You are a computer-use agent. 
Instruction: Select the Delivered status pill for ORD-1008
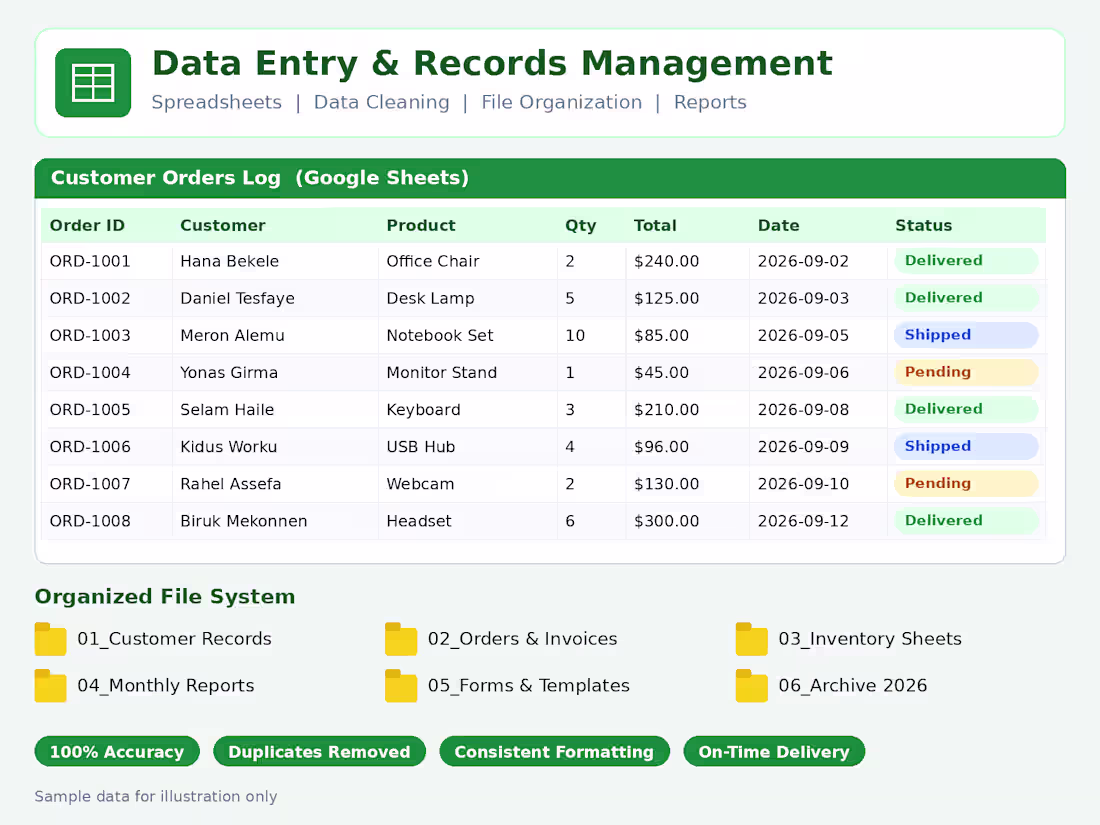click(x=966, y=521)
